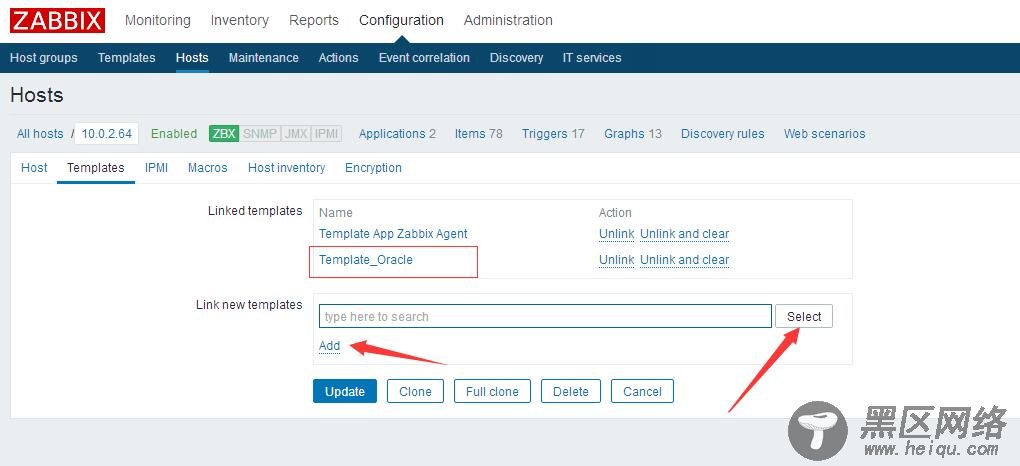
Task: Click the green ZBX availability badge
Action: pyautogui.click(x=224, y=133)
